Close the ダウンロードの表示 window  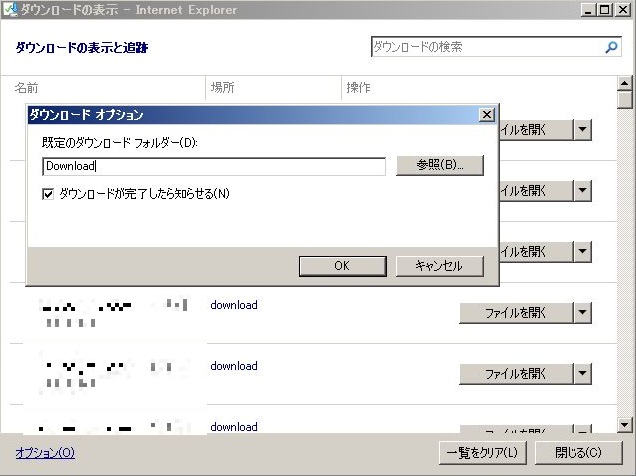623,10
